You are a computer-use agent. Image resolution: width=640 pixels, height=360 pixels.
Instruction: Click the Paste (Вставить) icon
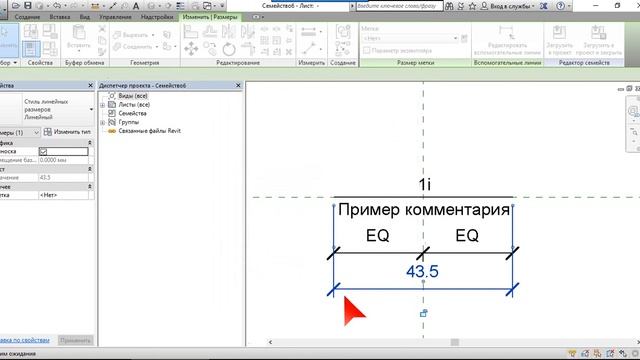79,33
